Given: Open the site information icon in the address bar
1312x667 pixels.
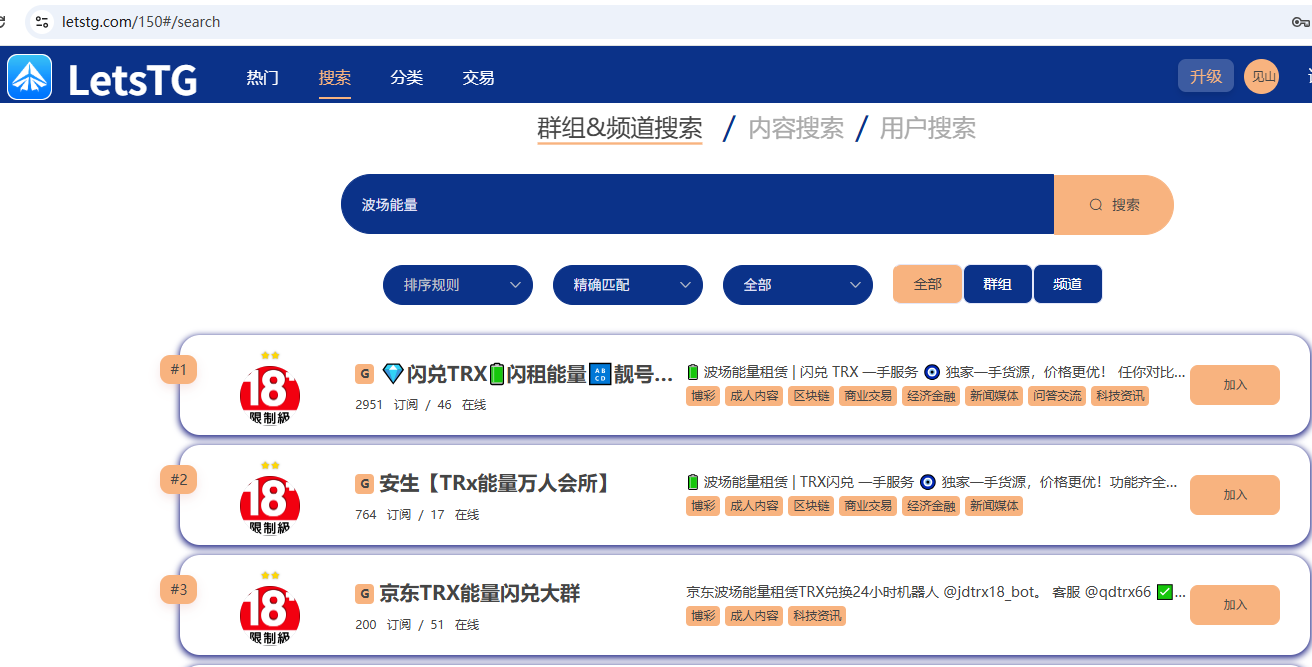Looking at the screenshot, I should tap(41, 22).
